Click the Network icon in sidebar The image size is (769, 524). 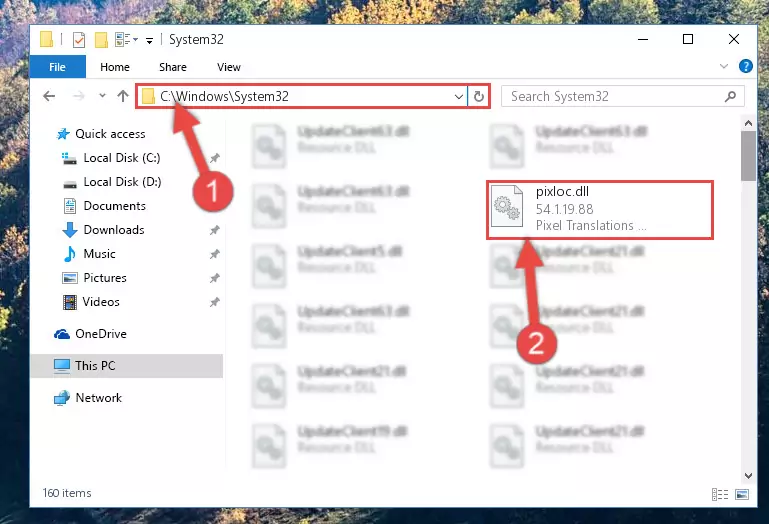click(62, 398)
